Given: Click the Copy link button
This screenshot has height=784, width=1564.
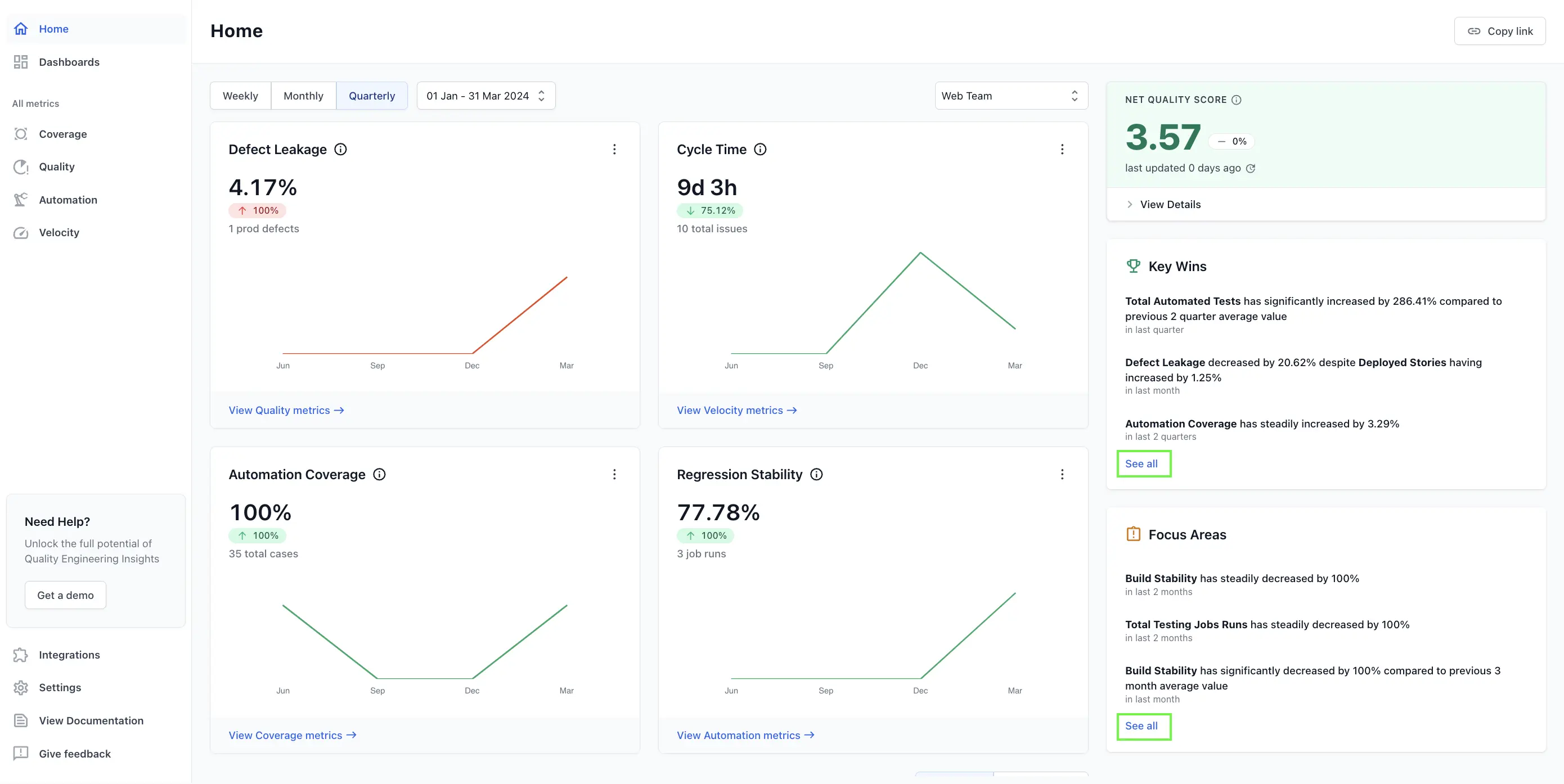Looking at the screenshot, I should 1500,31.
